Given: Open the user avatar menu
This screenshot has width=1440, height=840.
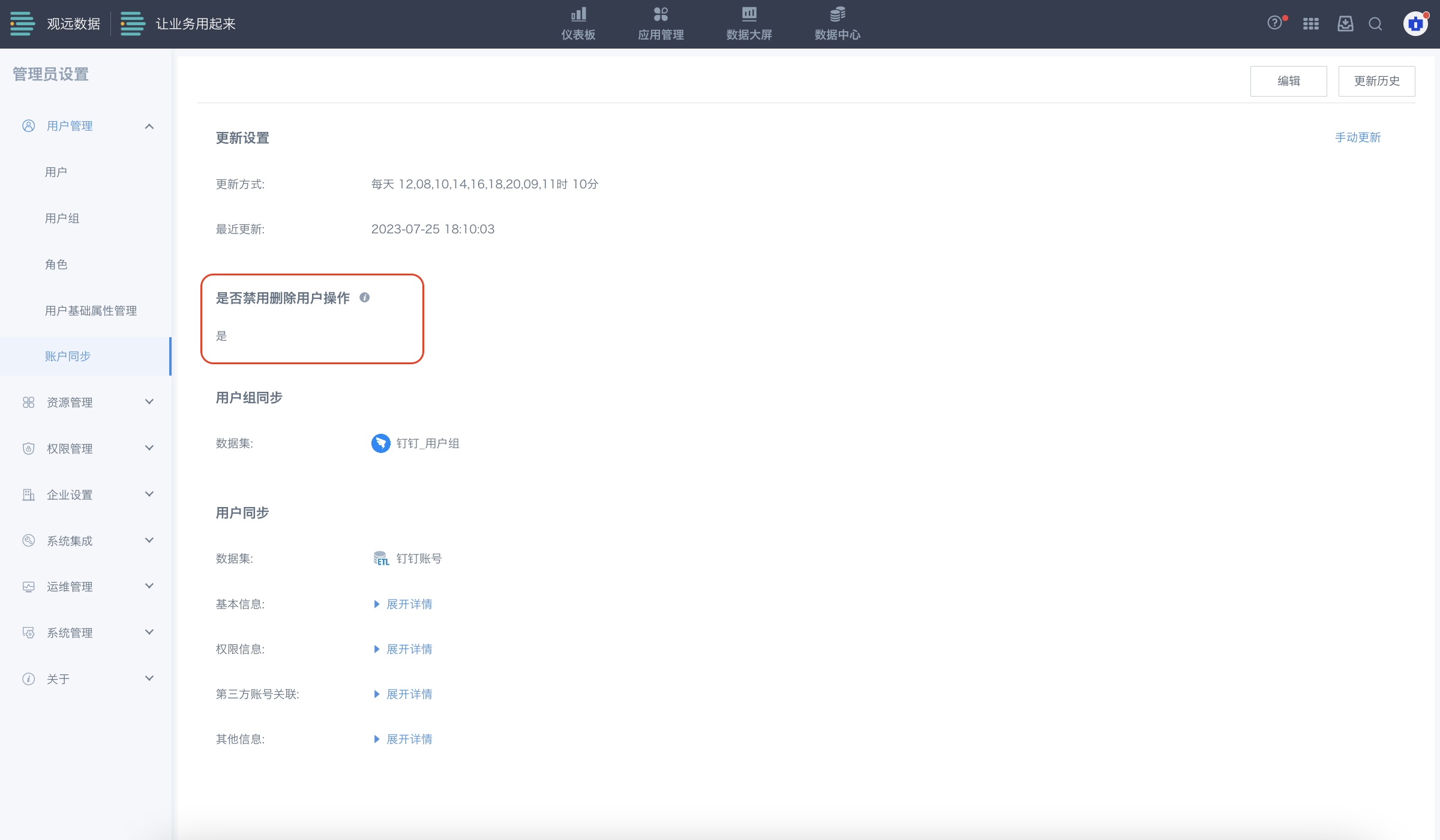Looking at the screenshot, I should tap(1415, 24).
